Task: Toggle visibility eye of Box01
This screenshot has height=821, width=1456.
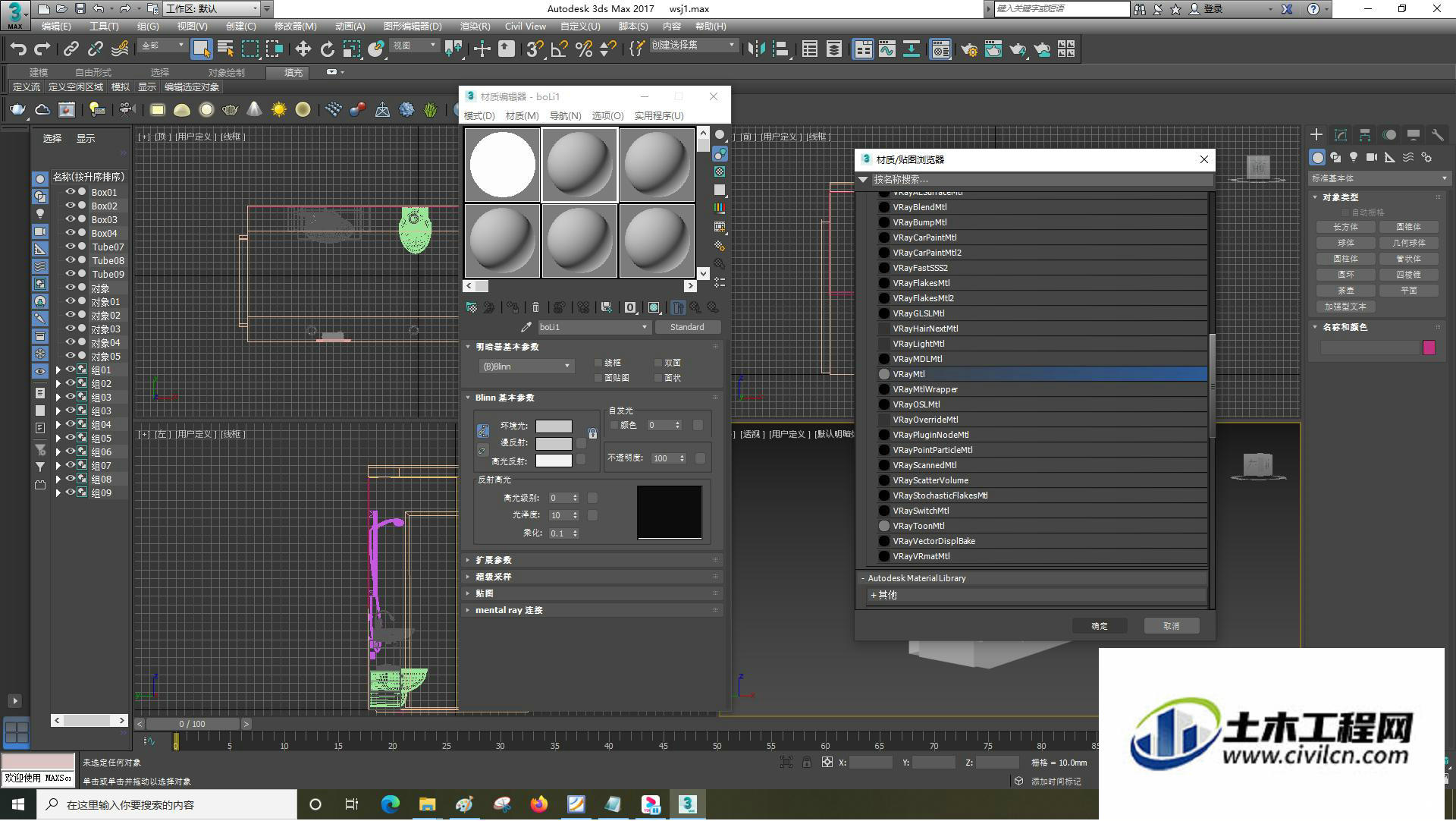Action: click(x=71, y=192)
